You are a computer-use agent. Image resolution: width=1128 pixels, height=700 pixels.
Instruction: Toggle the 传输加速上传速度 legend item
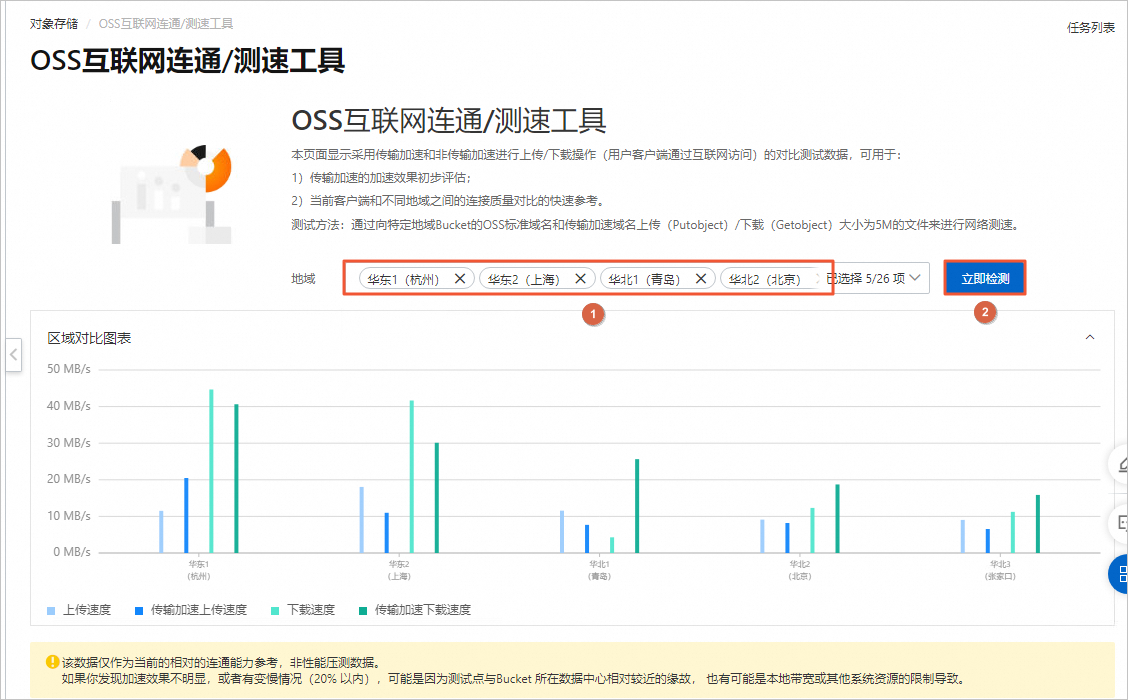[x=191, y=610]
